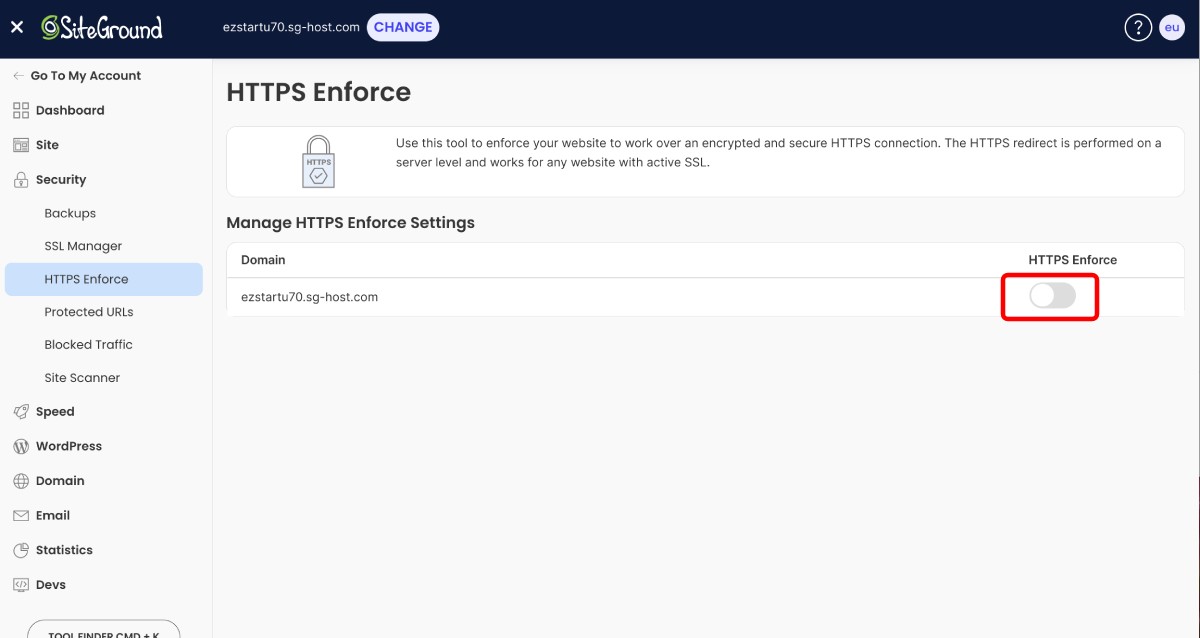The width and height of the screenshot is (1200, 638).
Task: Click the Statistics pie chart icon
Action: 20,549
